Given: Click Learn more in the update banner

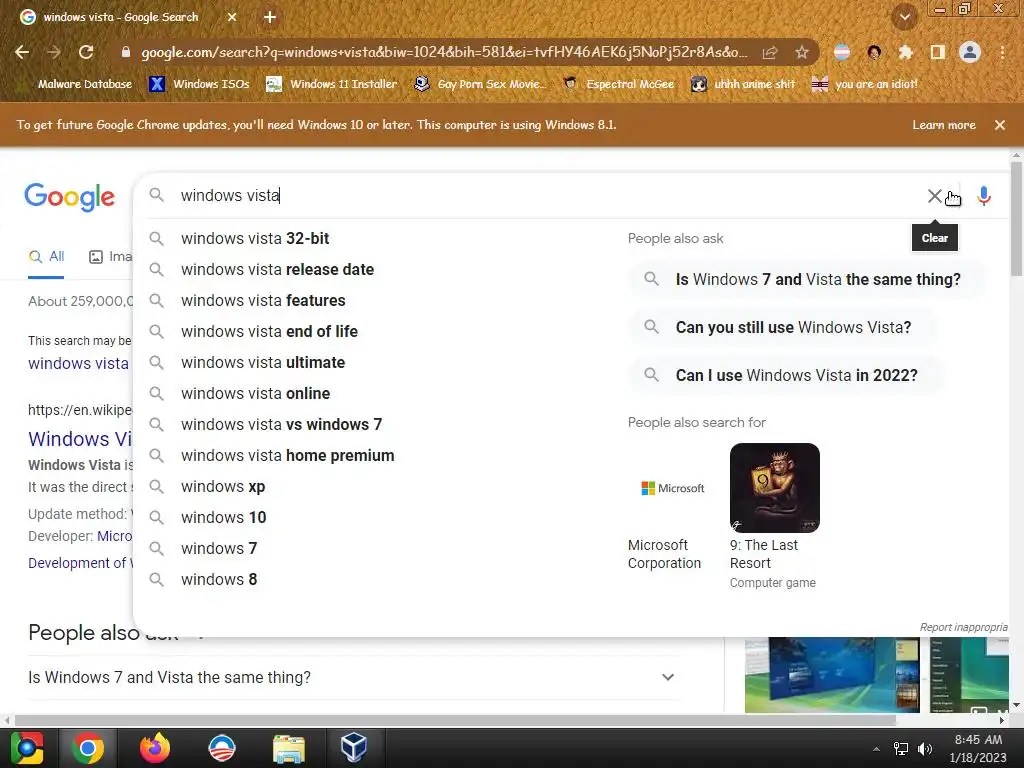Looking at the screenshot, I should click(944, 125).
